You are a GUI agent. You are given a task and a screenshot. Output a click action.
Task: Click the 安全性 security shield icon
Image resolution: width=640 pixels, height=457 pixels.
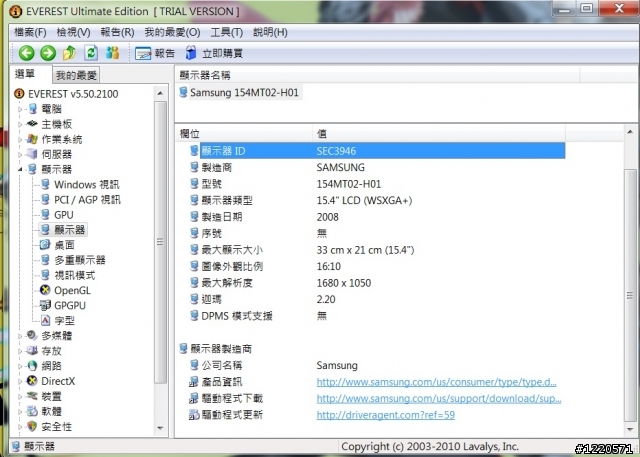coord(32,426)
